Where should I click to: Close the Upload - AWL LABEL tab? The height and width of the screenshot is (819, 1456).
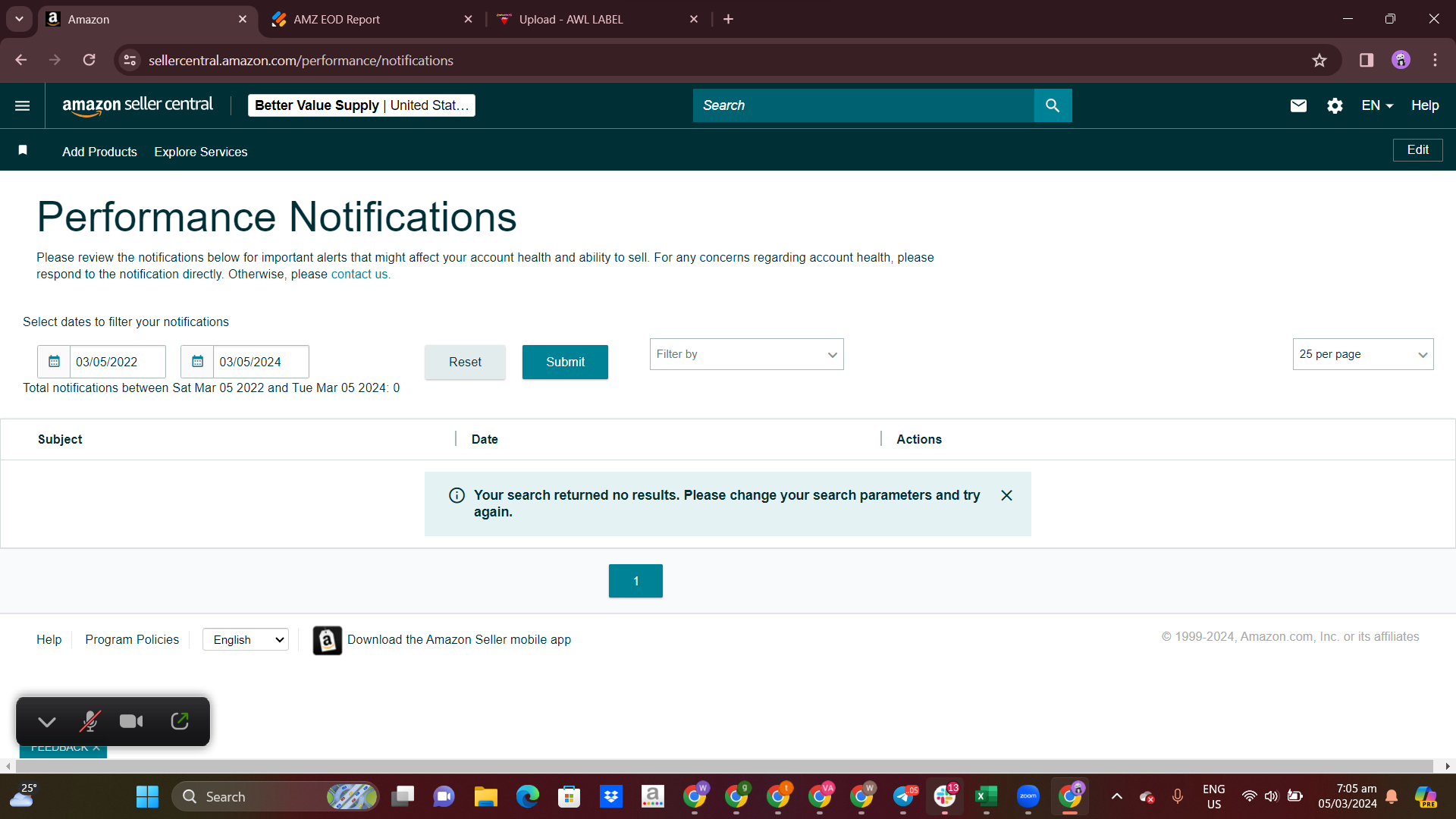pyautogui.click(x=694, y=19)
